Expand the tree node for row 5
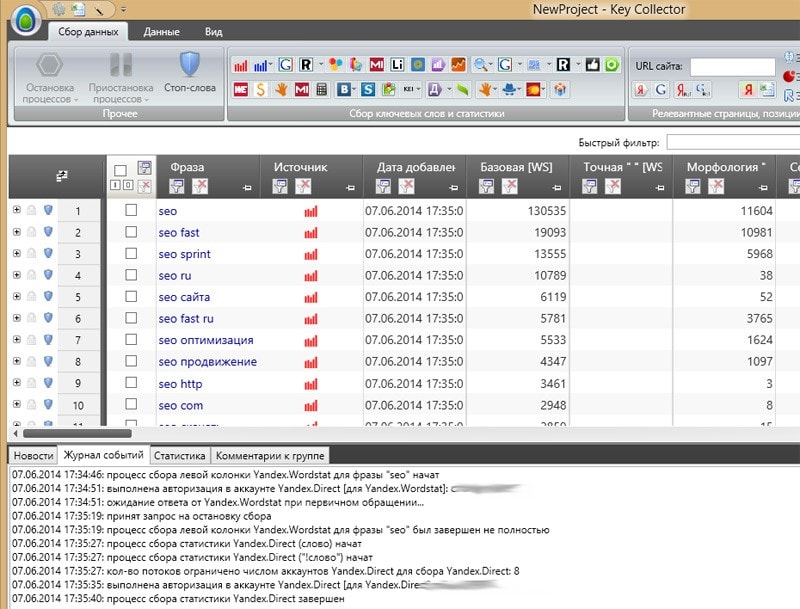This screenshot has width=800, height=609. [x=16, y=297]
